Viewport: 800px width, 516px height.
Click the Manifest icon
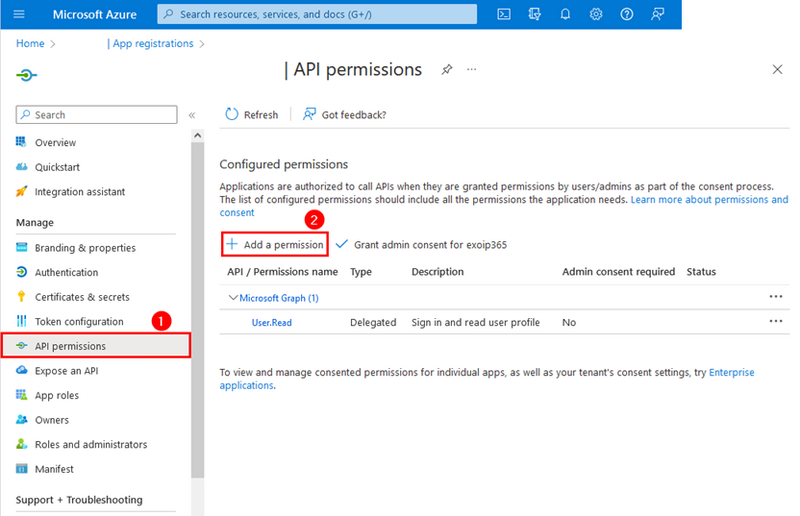(21, 469)
